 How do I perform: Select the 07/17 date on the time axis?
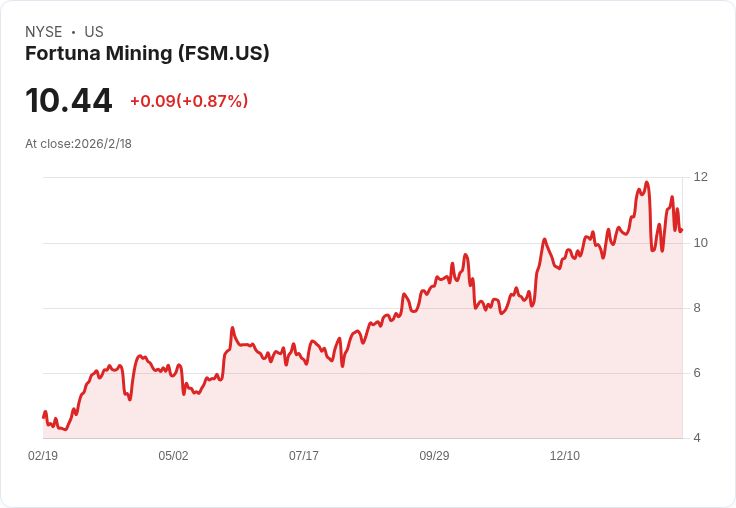304,456
